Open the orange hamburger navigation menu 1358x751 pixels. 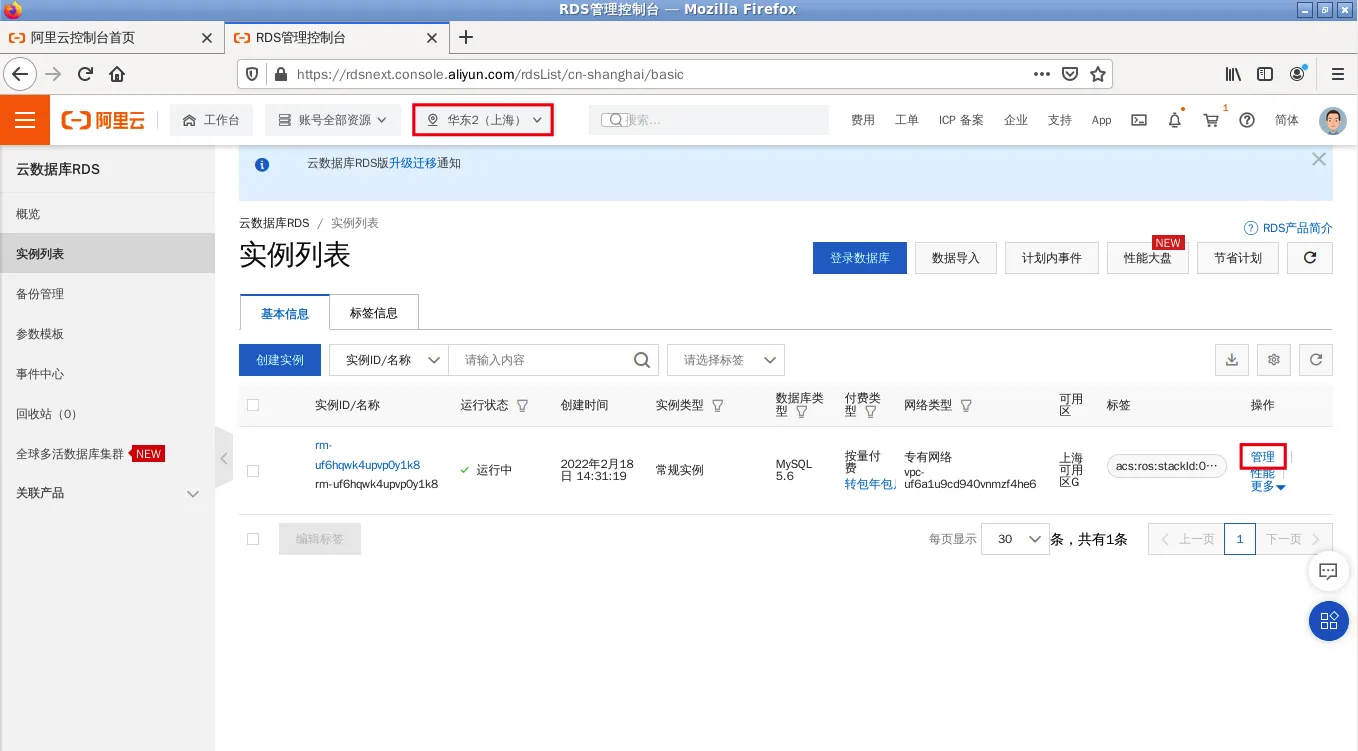click(x=25, y=120)
